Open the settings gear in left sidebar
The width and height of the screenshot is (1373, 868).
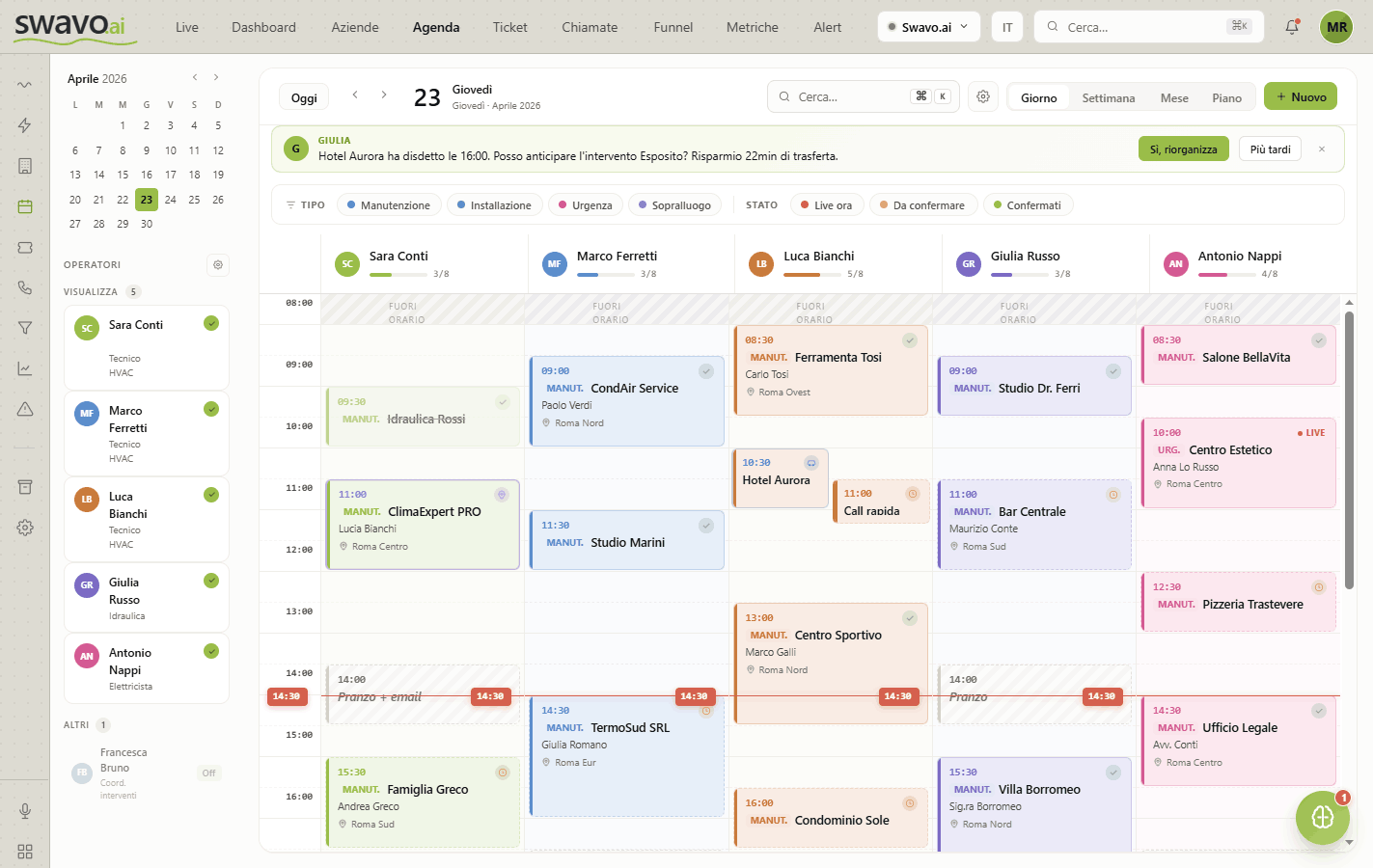tap(25, 528)
